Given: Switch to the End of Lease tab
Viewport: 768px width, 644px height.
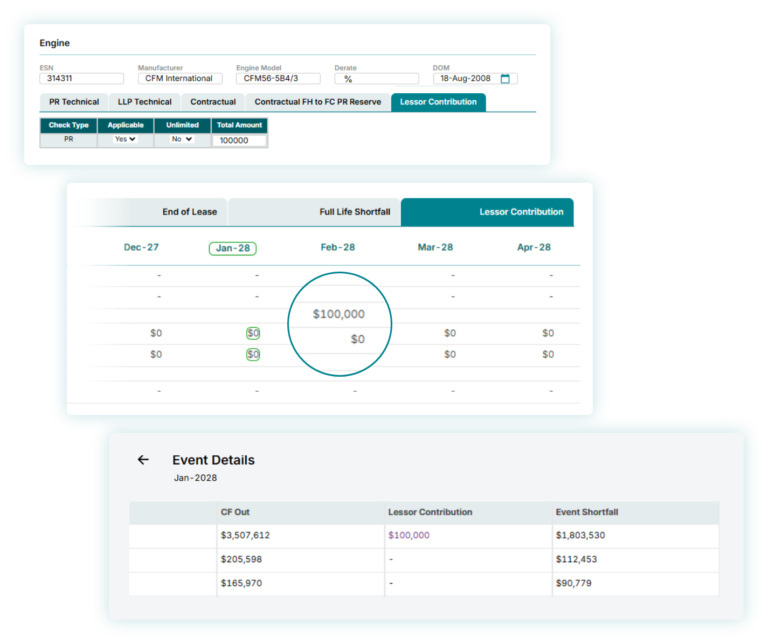Looking at the screenshot, I should pos(190,212).
